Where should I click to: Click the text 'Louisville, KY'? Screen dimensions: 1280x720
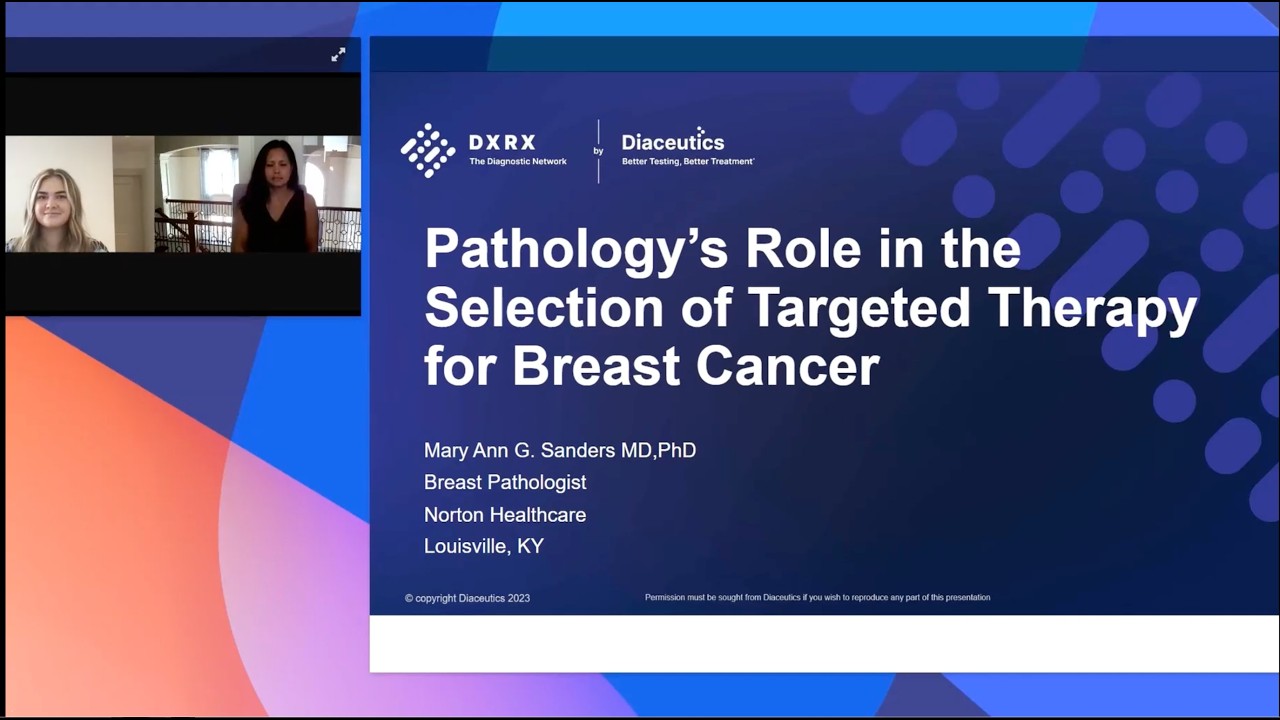pyautogui.click(x=484, y=546)
